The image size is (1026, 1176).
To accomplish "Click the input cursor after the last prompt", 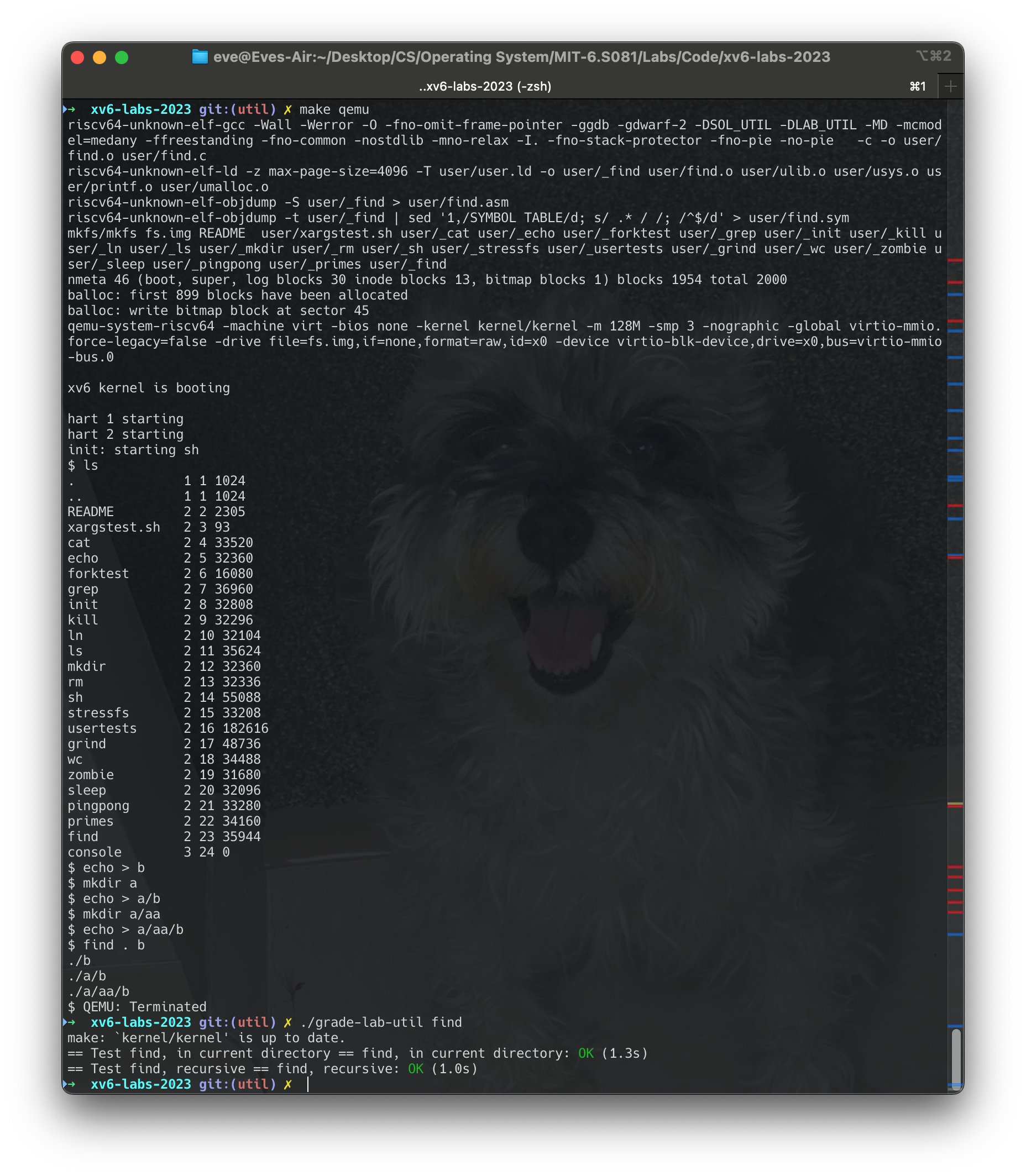I will pyautogui.click(x=307, y=1084).
